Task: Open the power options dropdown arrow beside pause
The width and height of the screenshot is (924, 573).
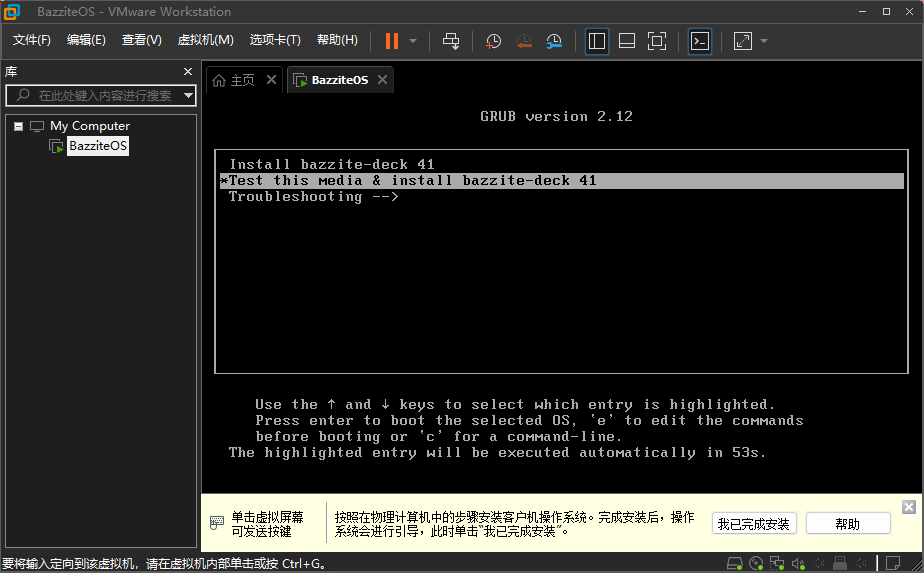Action: pos(412,41)
